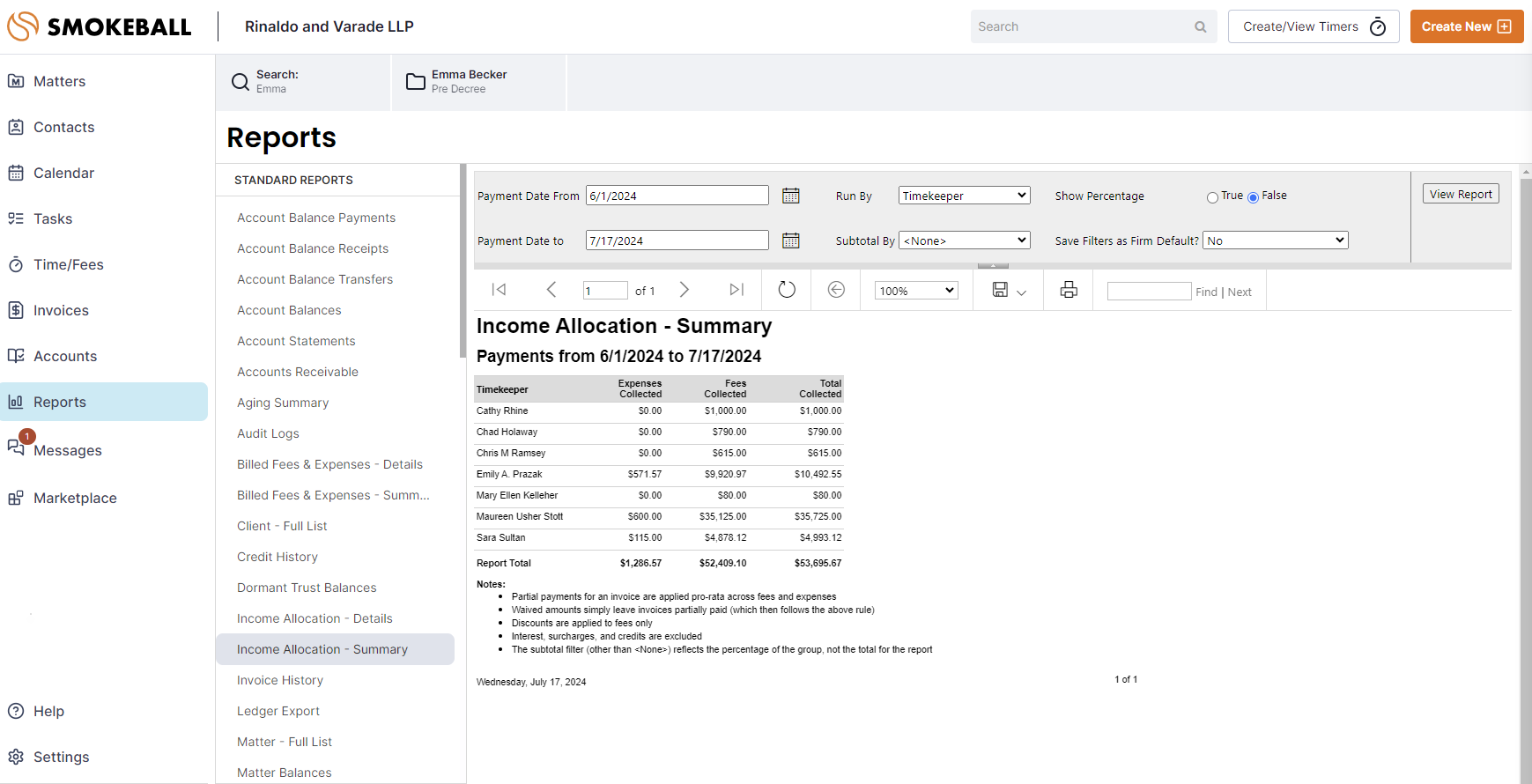
Task: Refresh the report
Action: pos(787,290)
